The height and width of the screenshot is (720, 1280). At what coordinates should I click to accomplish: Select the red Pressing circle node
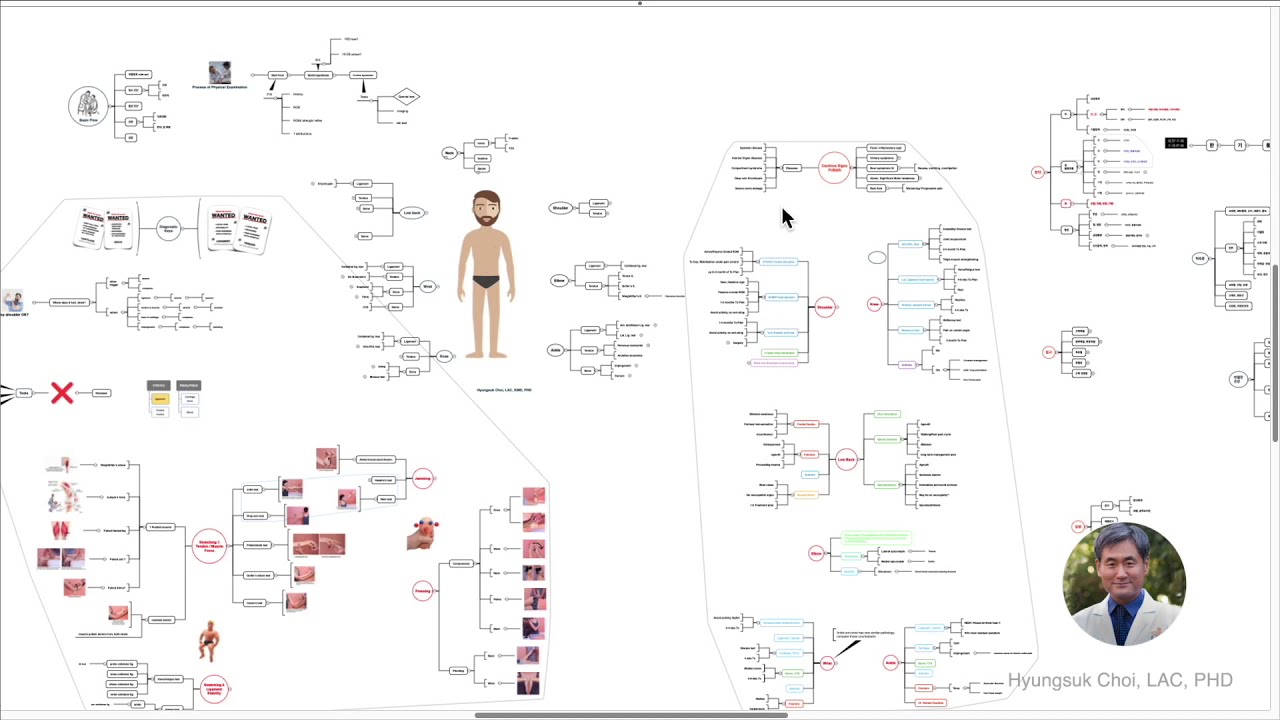coord(422,591)
